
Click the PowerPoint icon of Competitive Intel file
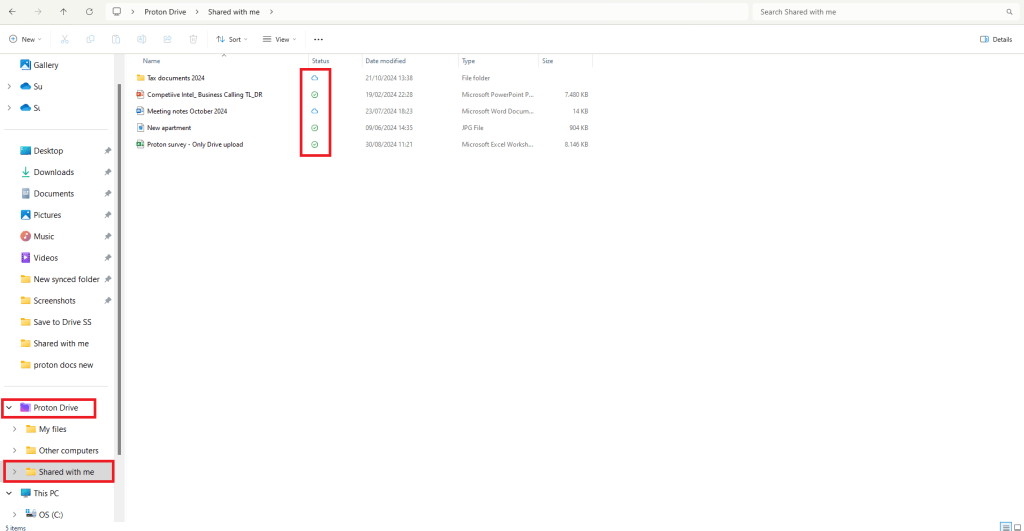coord(140,95)
